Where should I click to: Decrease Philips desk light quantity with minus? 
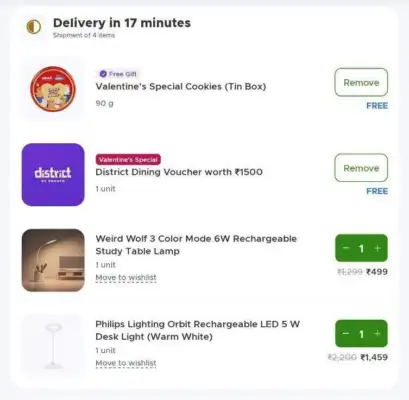click(346, 334)
